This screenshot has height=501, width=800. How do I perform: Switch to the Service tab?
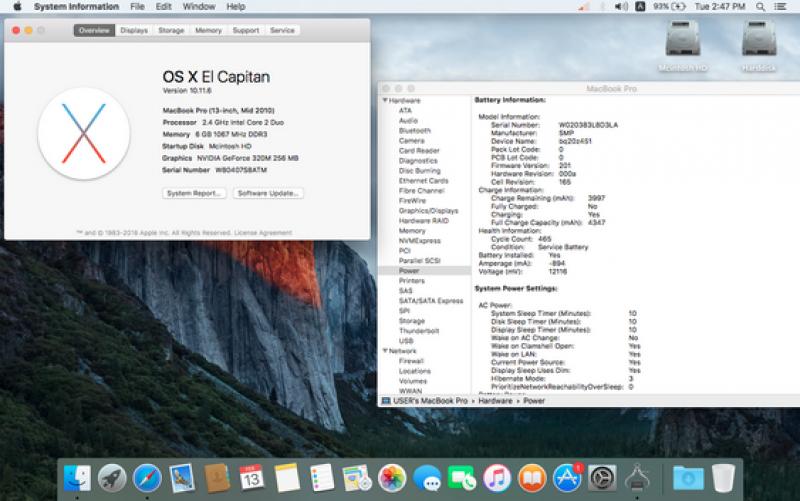click(282, 30)
